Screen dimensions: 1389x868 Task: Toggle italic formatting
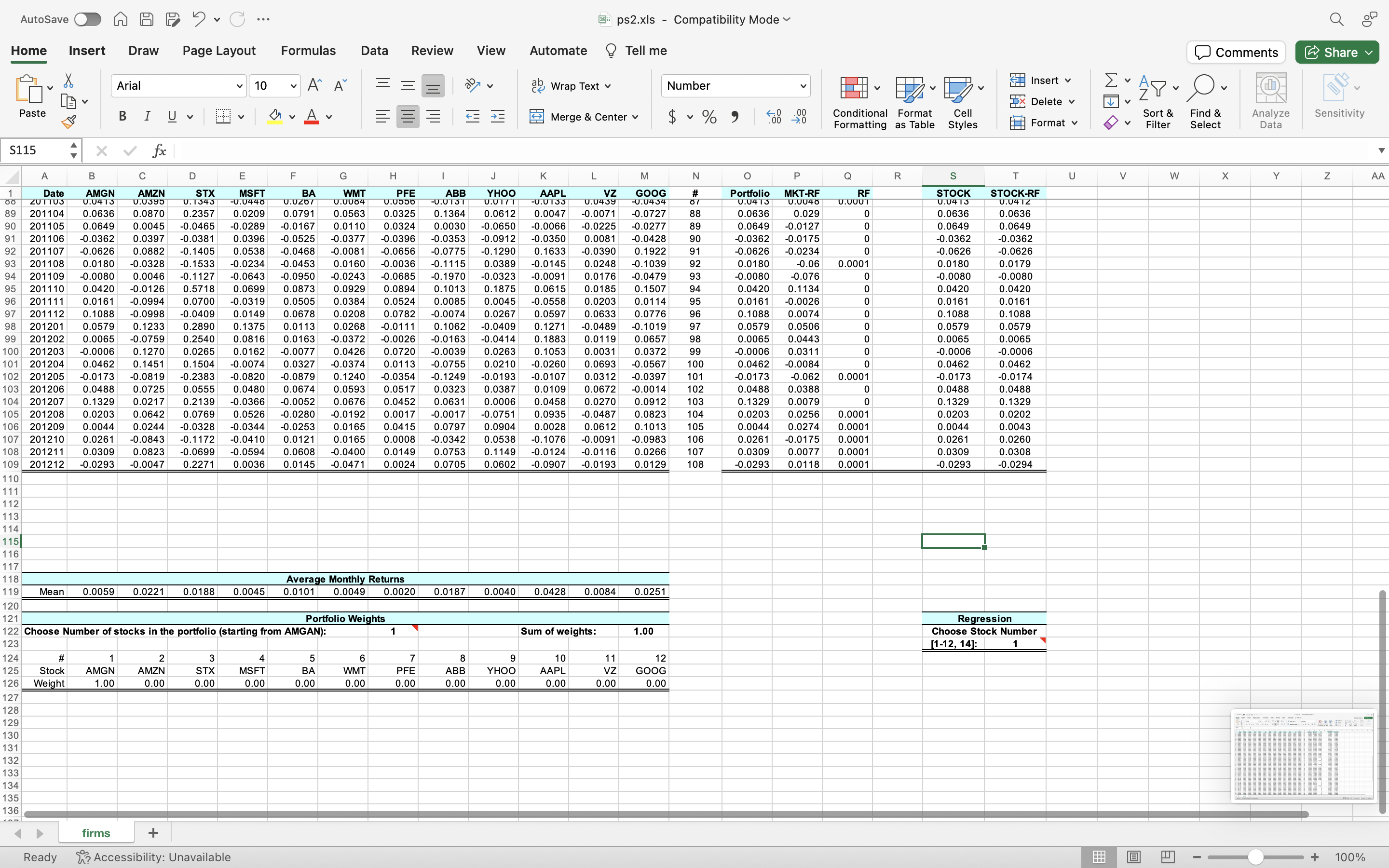point(148,117)
